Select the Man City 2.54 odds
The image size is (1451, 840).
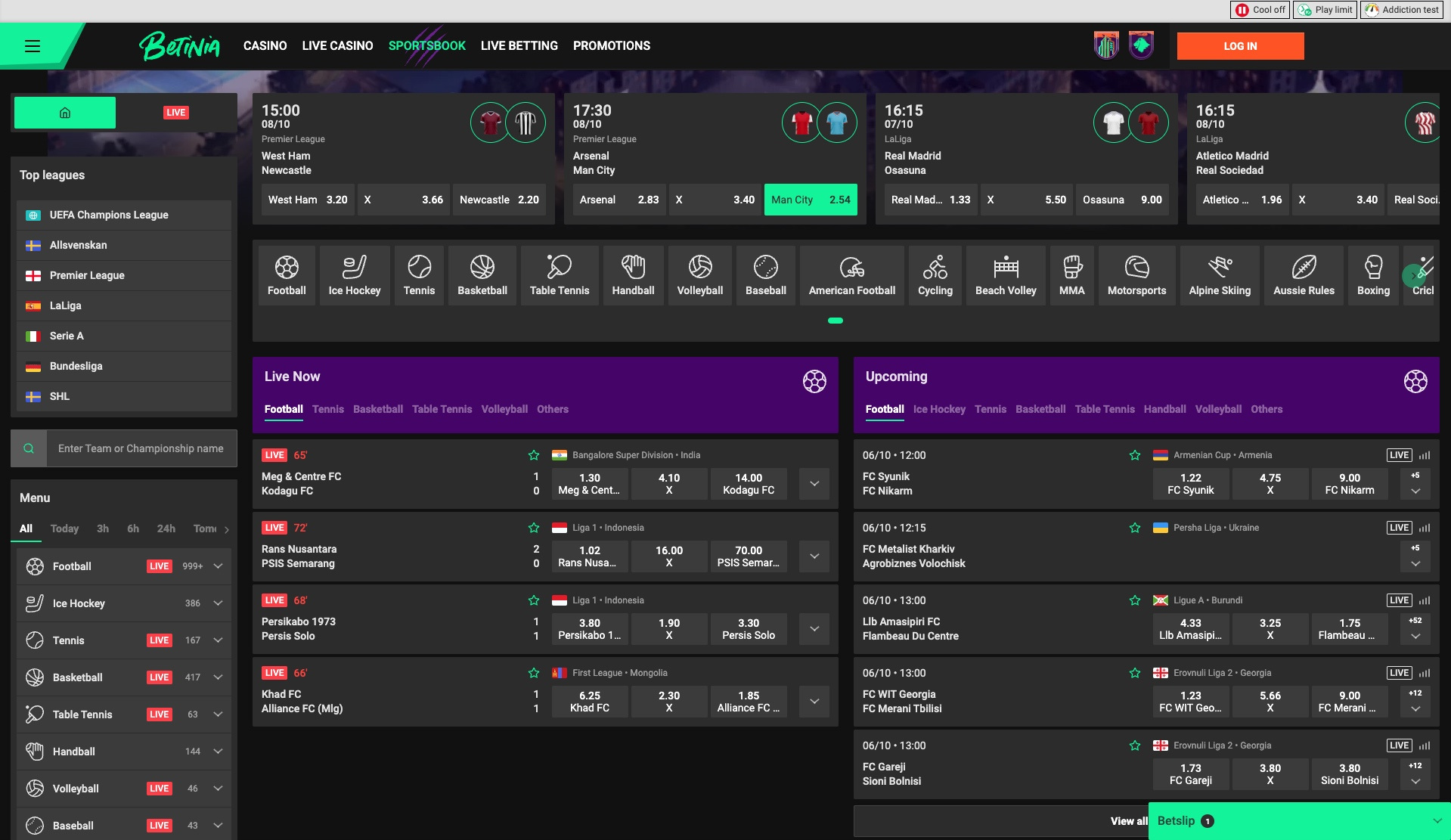[810, 200]
